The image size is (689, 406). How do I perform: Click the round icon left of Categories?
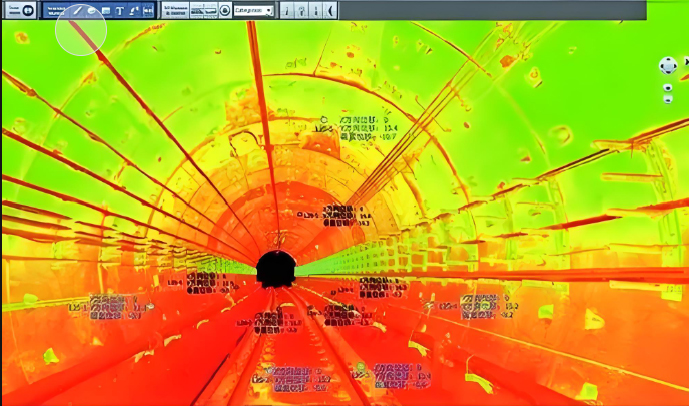pyautogui.click(x=225, y=10)
